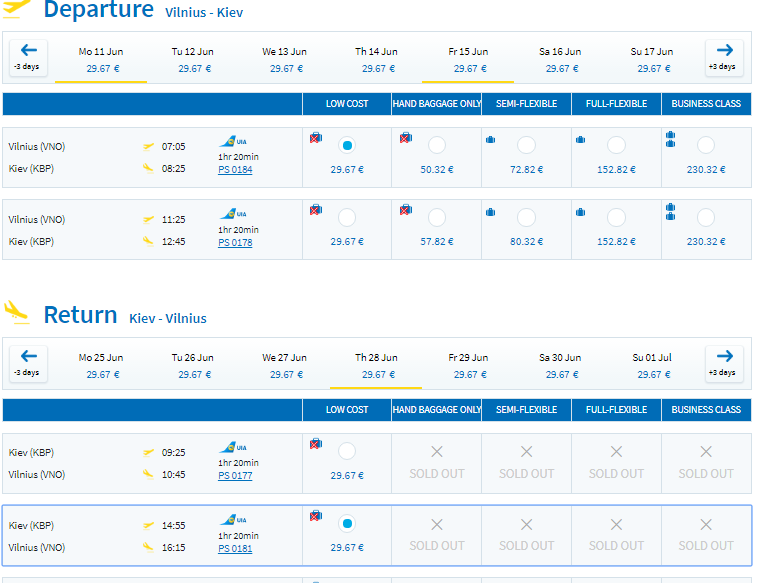767x583 pixels.
Task: Switch return date to Fr 29 Jun
Action: (x=468, y=366)
